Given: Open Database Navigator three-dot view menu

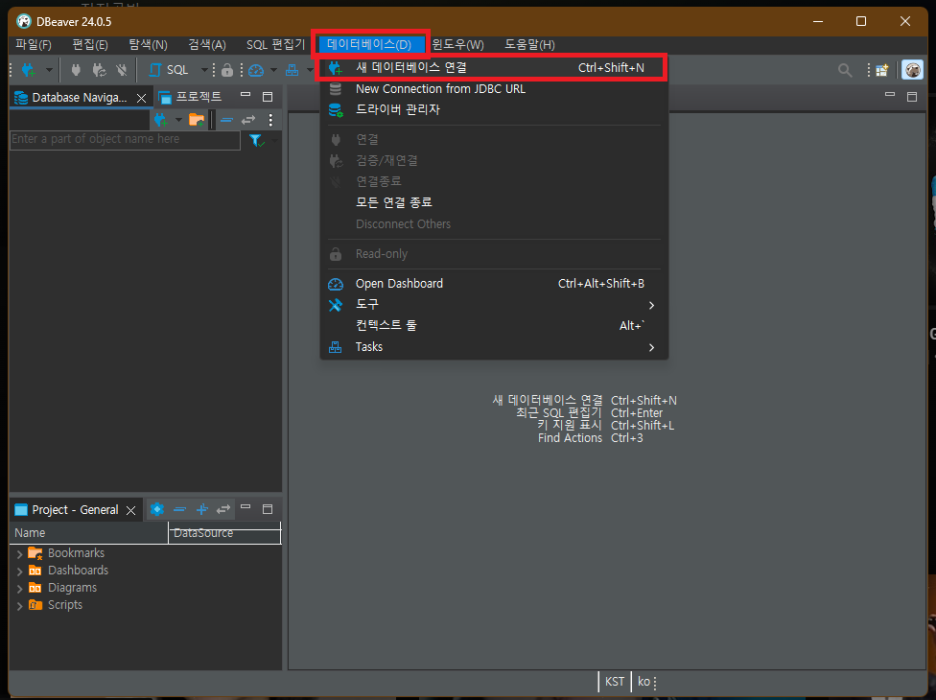Looking at the screenshot, I should tap(270, 120).
